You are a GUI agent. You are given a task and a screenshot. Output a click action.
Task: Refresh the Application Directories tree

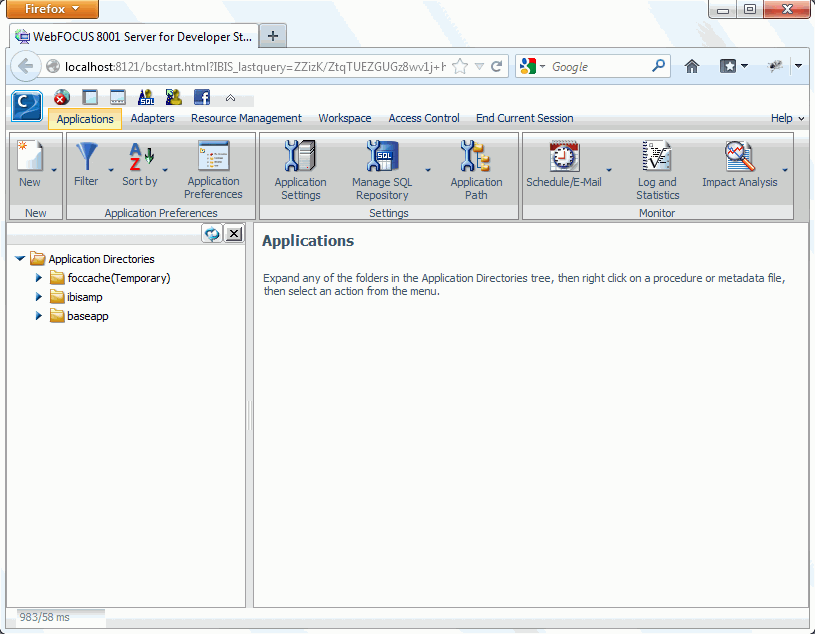[212, 234]
